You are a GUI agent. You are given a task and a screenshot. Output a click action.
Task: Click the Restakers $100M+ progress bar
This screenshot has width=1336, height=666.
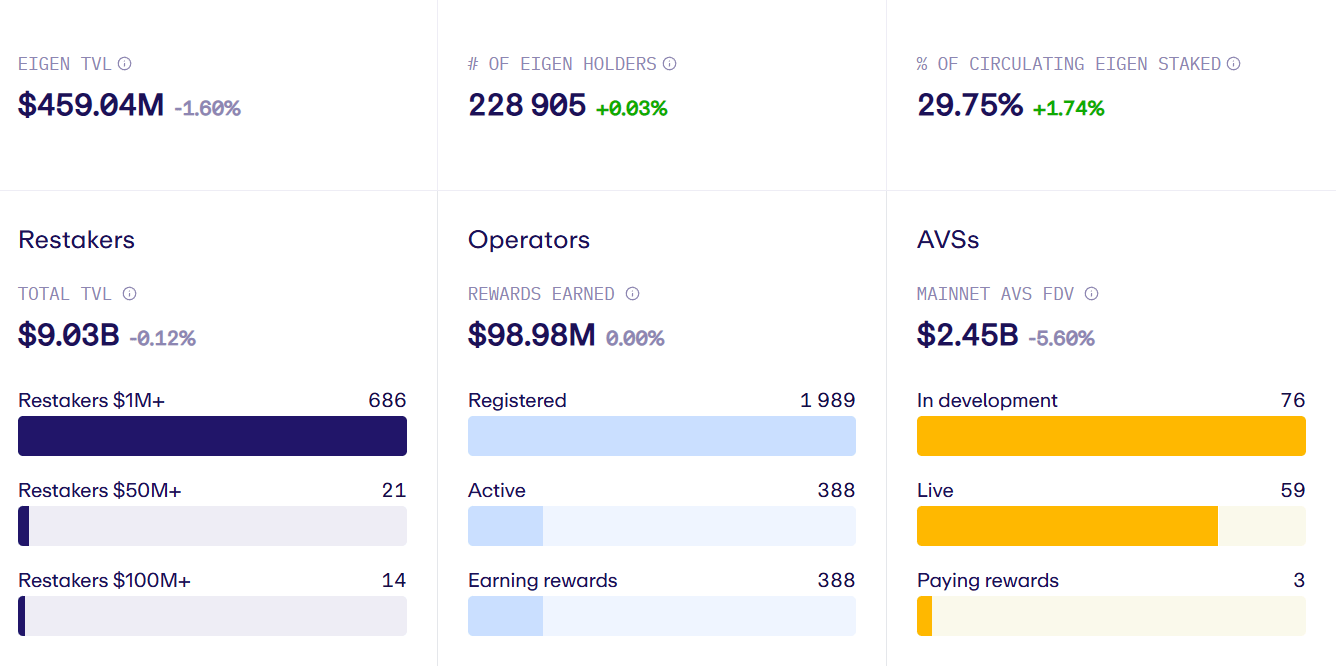coord(212,616)
